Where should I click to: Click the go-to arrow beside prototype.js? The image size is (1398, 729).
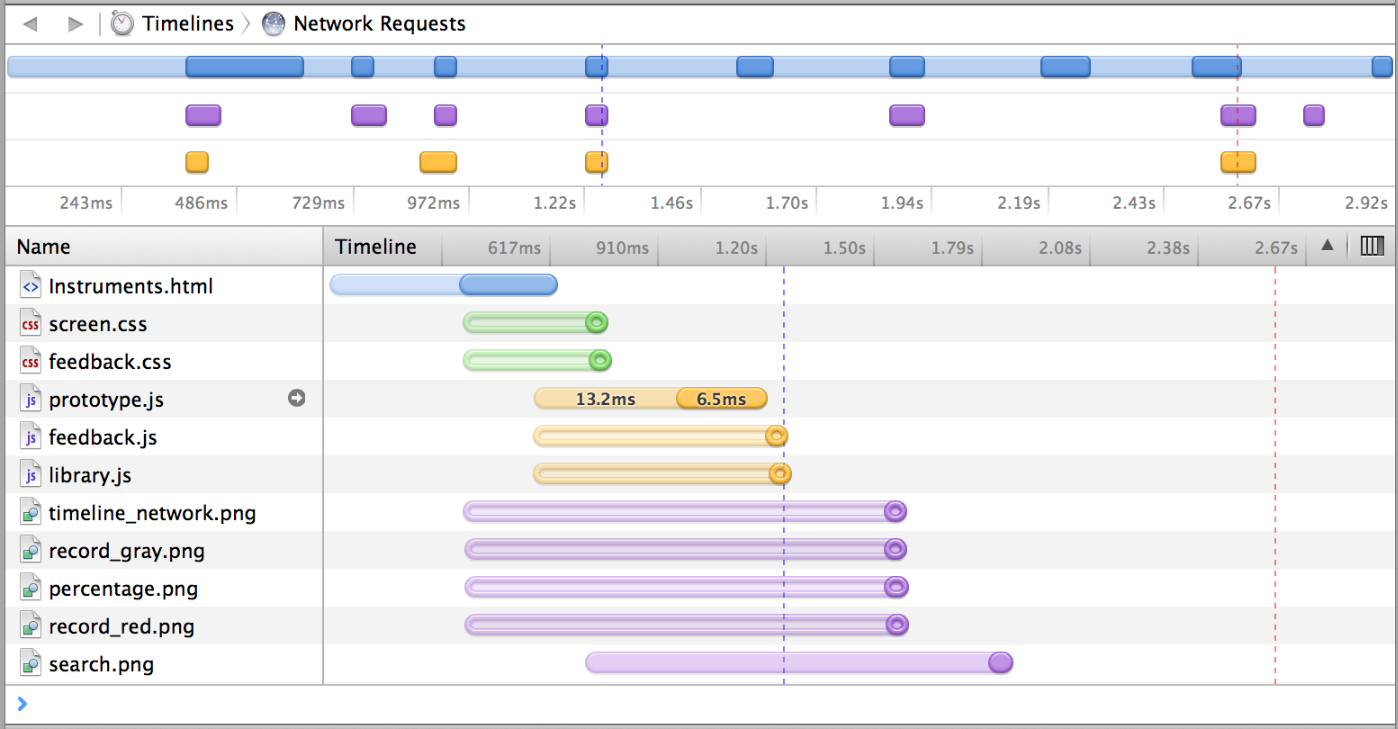(x=296, y=398)
